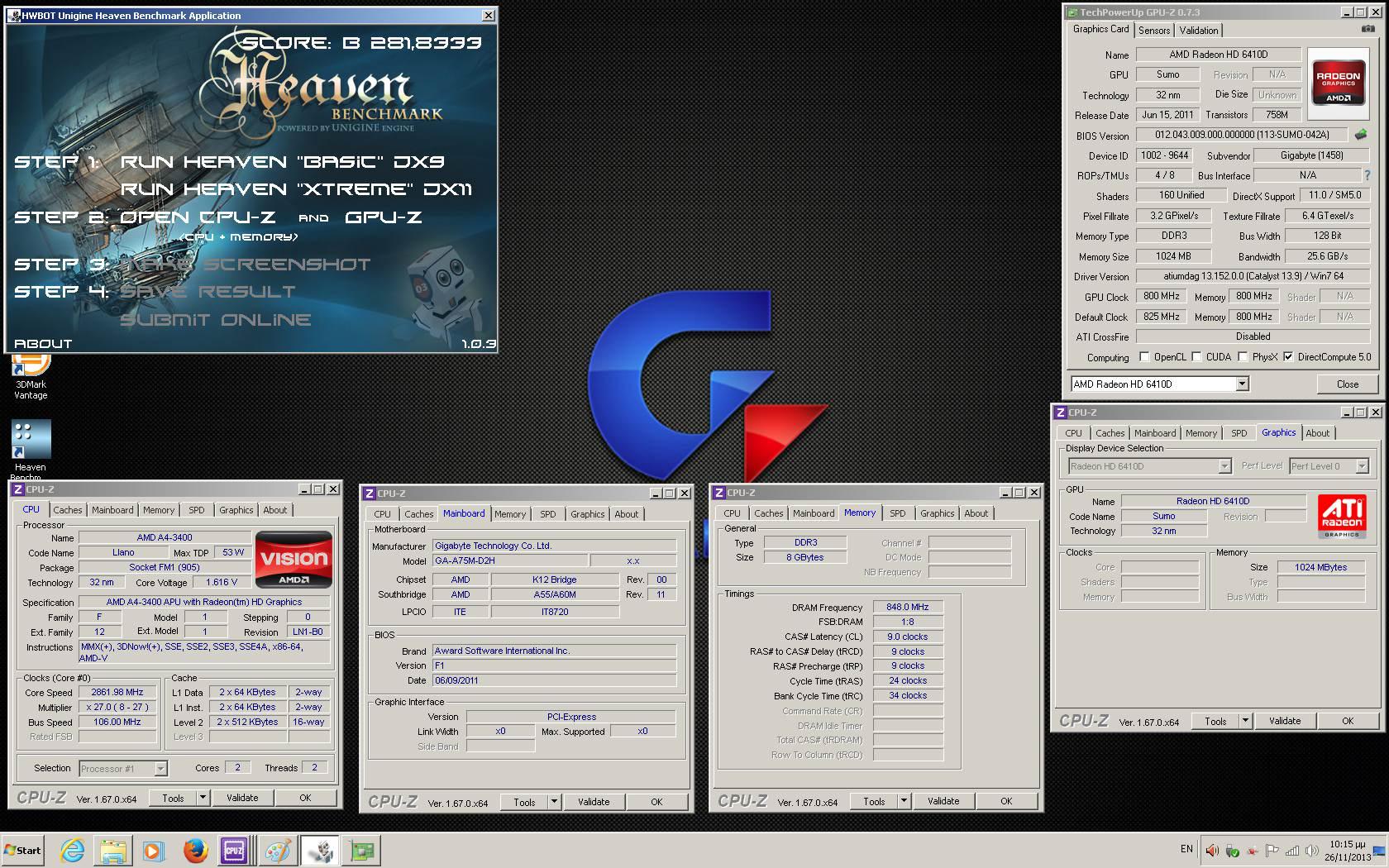
Task: Click OK in CPU-Z Mainboard window
Action: click(656, 802)
